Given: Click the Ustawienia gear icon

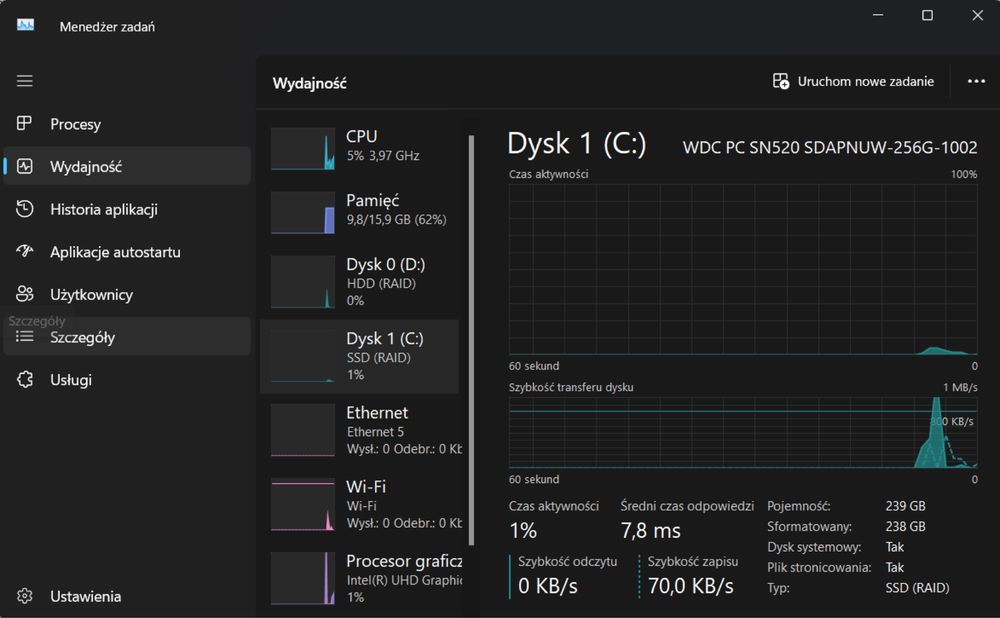Looking at the screenshot, I should pos(24,596).
